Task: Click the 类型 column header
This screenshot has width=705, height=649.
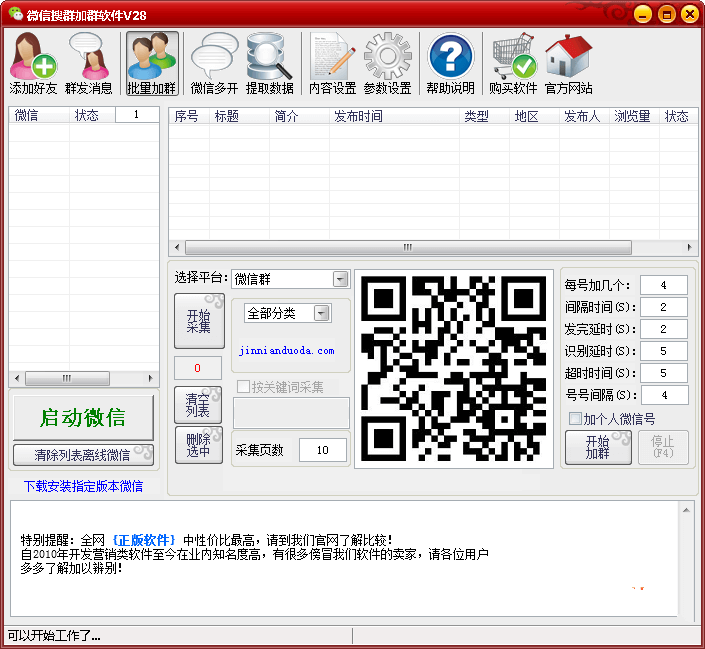Action: point(484,116)
